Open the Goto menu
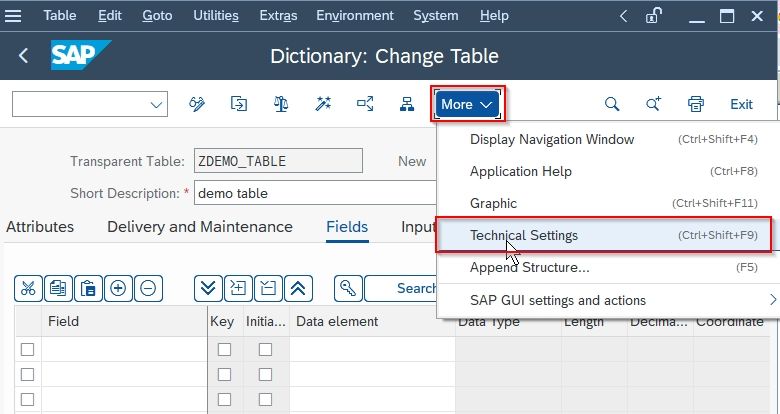 pos(157,16)
